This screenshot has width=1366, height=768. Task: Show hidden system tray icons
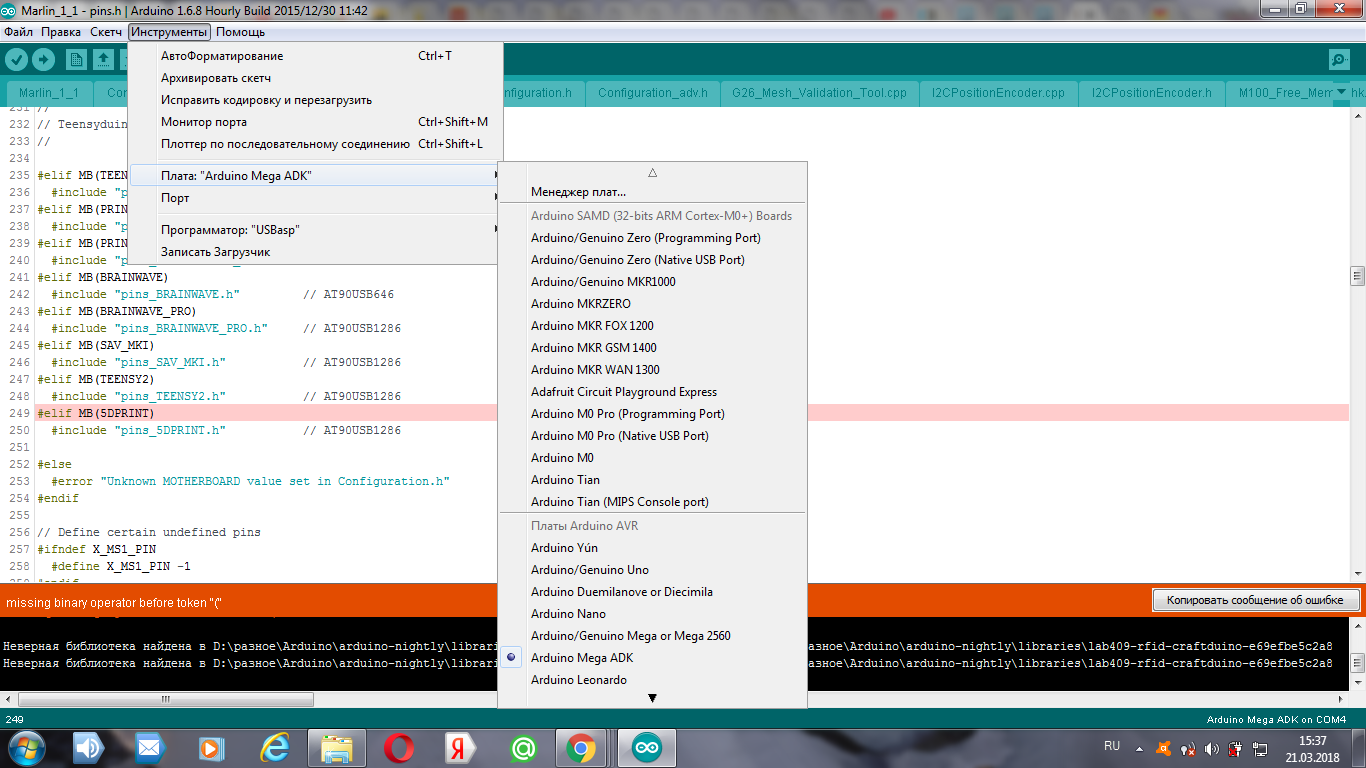pyautogui.click(x=1138, y=748)
